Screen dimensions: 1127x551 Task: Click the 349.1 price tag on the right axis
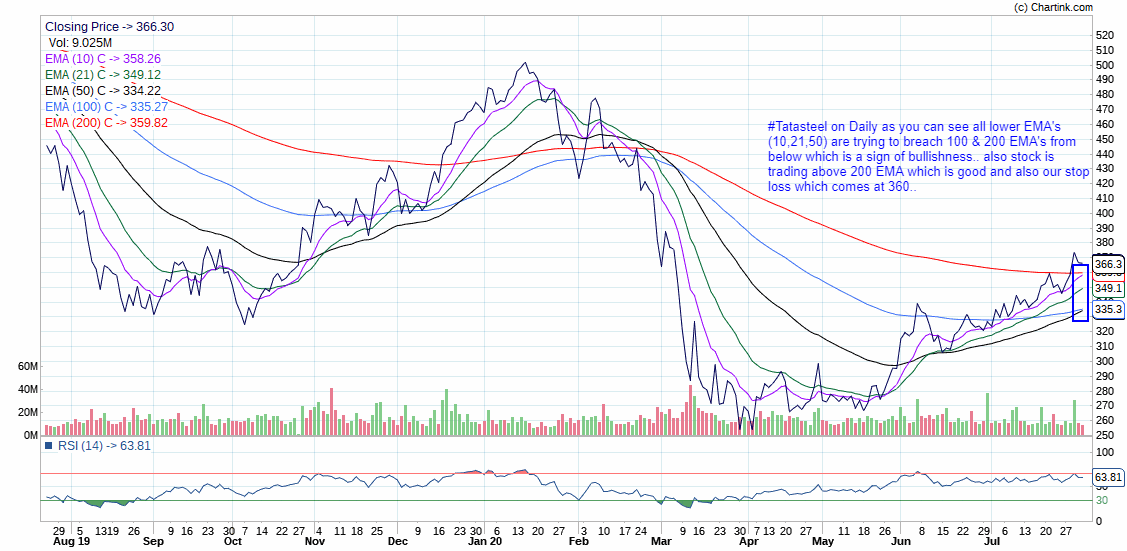[x=1108, y=288]
